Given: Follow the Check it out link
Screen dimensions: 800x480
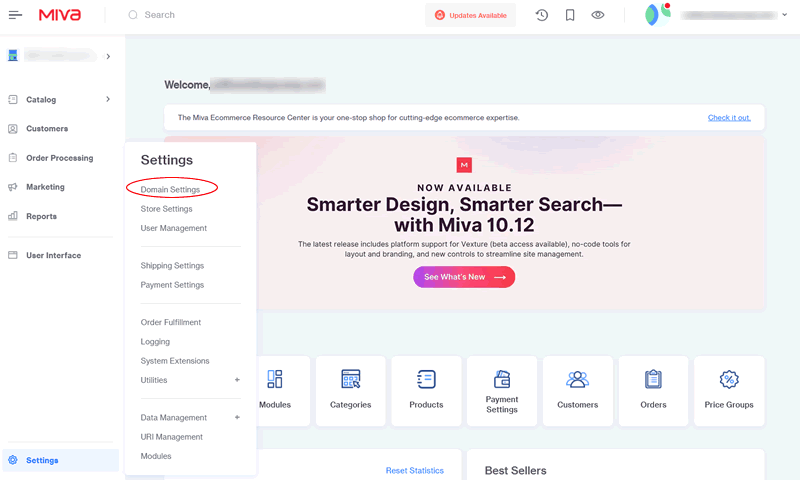Looking at the screenshot, I should (x=729, y=117).
